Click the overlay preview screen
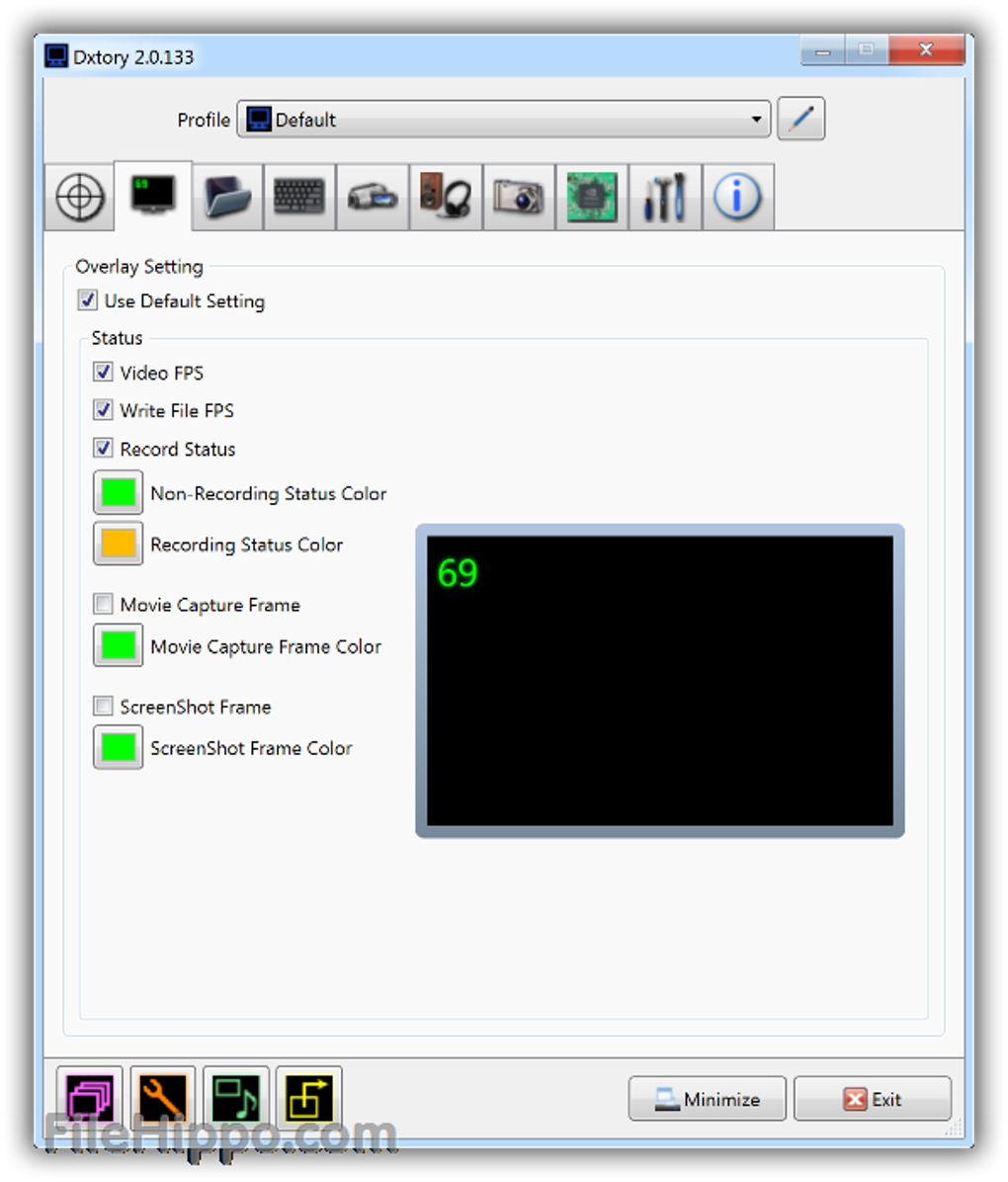1008x1182 pixels. [660, 681]
